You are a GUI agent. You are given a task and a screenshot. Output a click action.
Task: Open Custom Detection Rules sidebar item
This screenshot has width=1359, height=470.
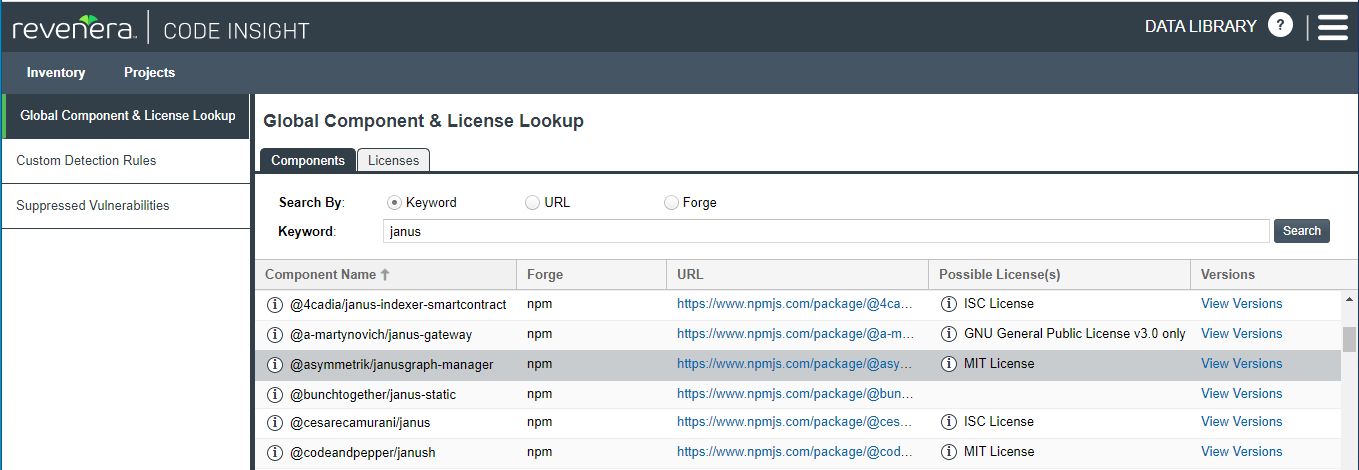pyautogui.click(x=125, y=161)
